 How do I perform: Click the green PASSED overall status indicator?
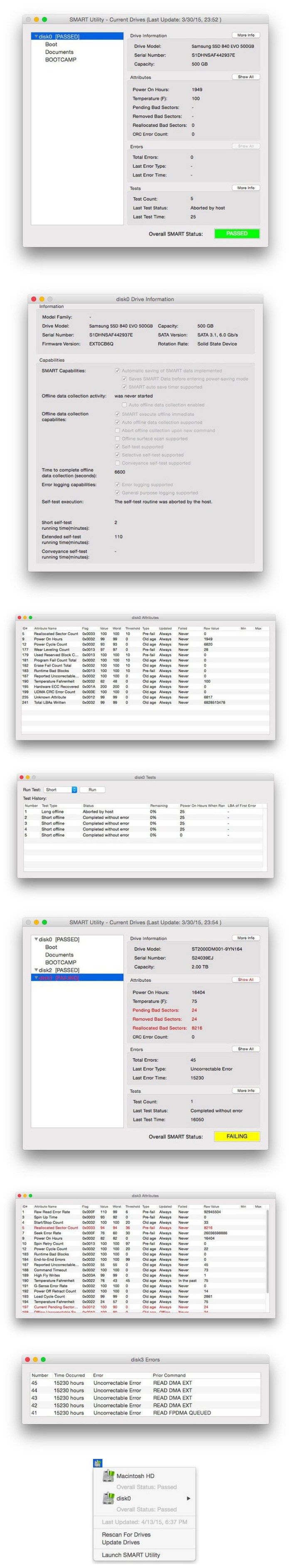(x=237, y=234)
